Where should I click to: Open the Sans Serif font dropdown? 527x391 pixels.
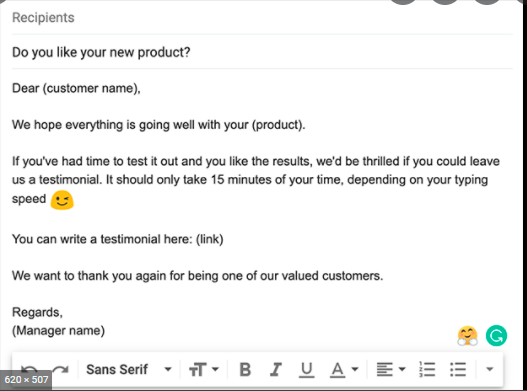(x=129, y=369)
